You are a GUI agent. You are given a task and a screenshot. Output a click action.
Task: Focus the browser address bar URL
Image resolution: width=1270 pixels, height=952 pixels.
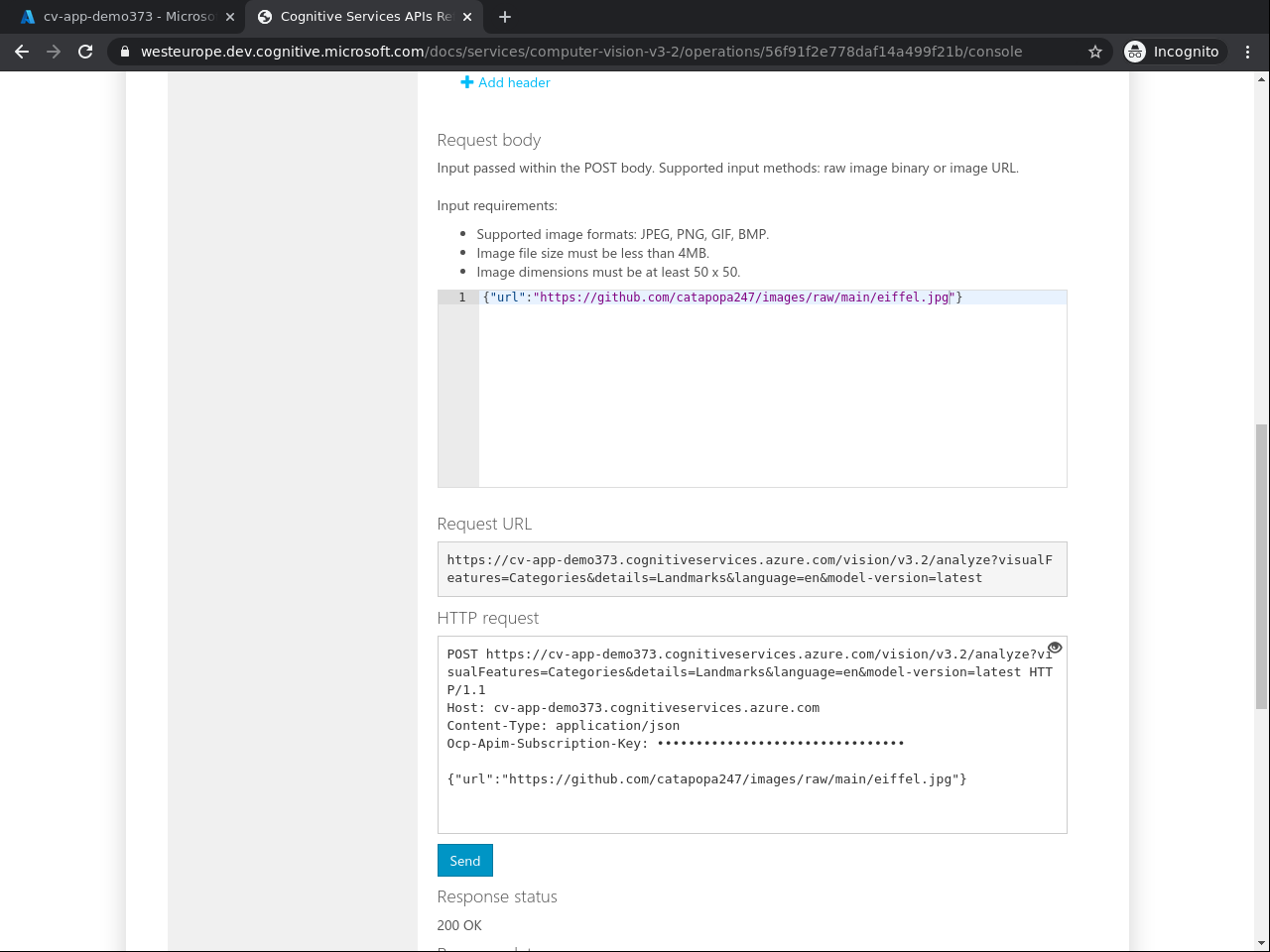coord(581,52)
